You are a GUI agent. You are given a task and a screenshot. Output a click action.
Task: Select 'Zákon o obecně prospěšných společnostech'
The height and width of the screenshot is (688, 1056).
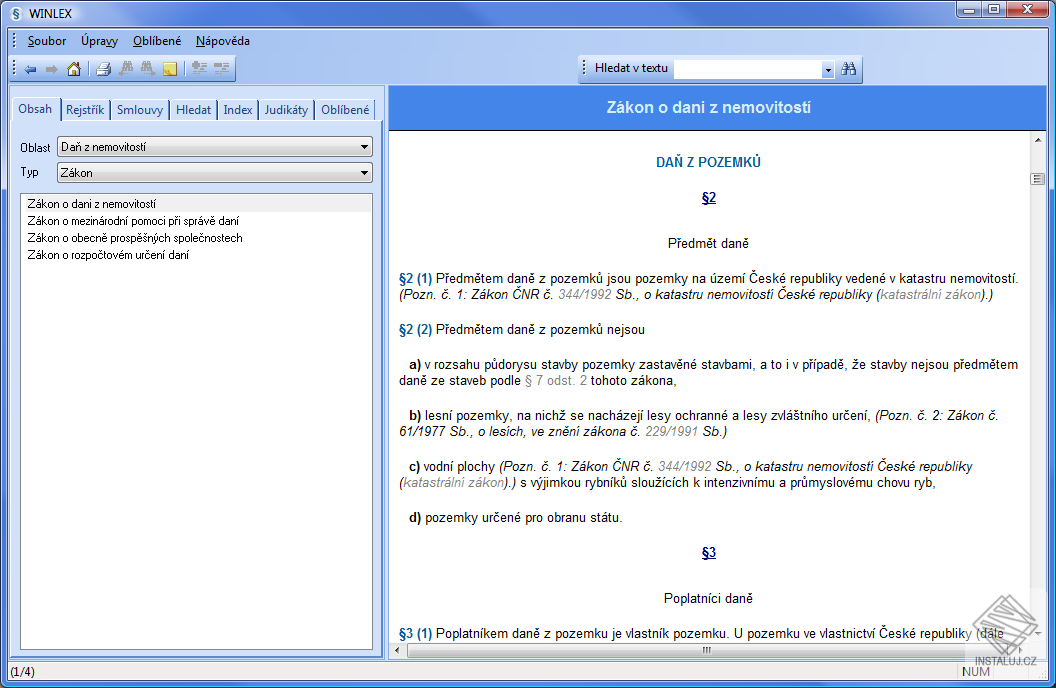pos(197,238)
